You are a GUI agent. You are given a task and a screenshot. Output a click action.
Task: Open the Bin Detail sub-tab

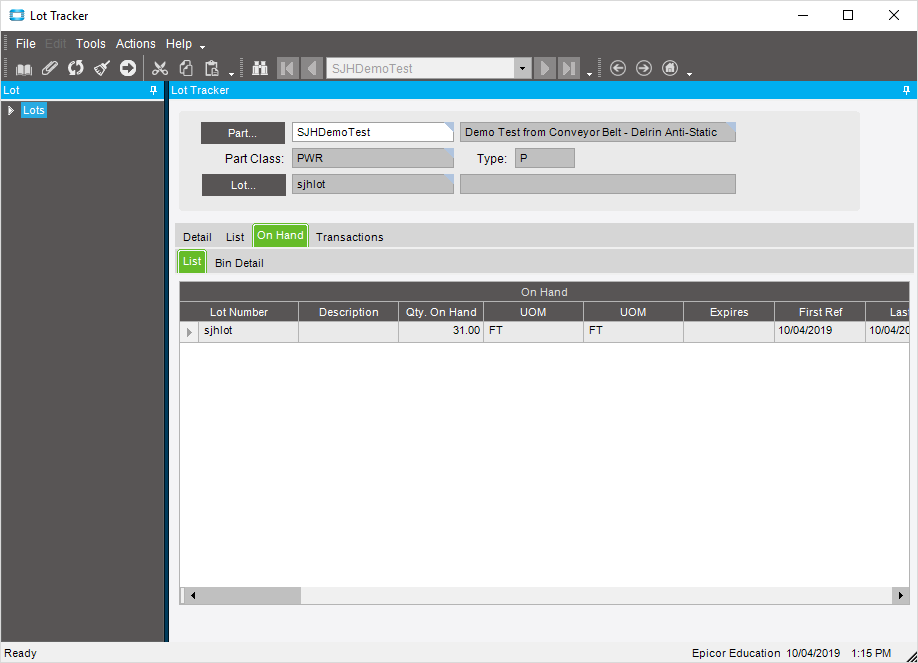239,263
